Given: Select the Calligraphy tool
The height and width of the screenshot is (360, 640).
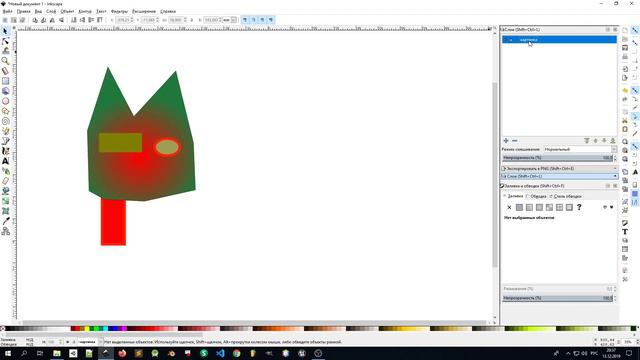Looking at the screenshot, I should [x=5, y=151].
